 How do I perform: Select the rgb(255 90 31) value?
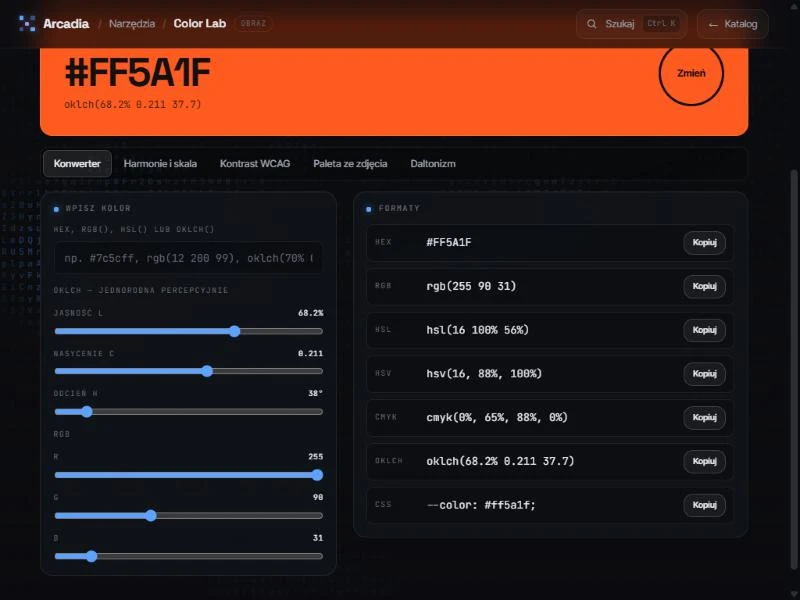coord(471,286)
